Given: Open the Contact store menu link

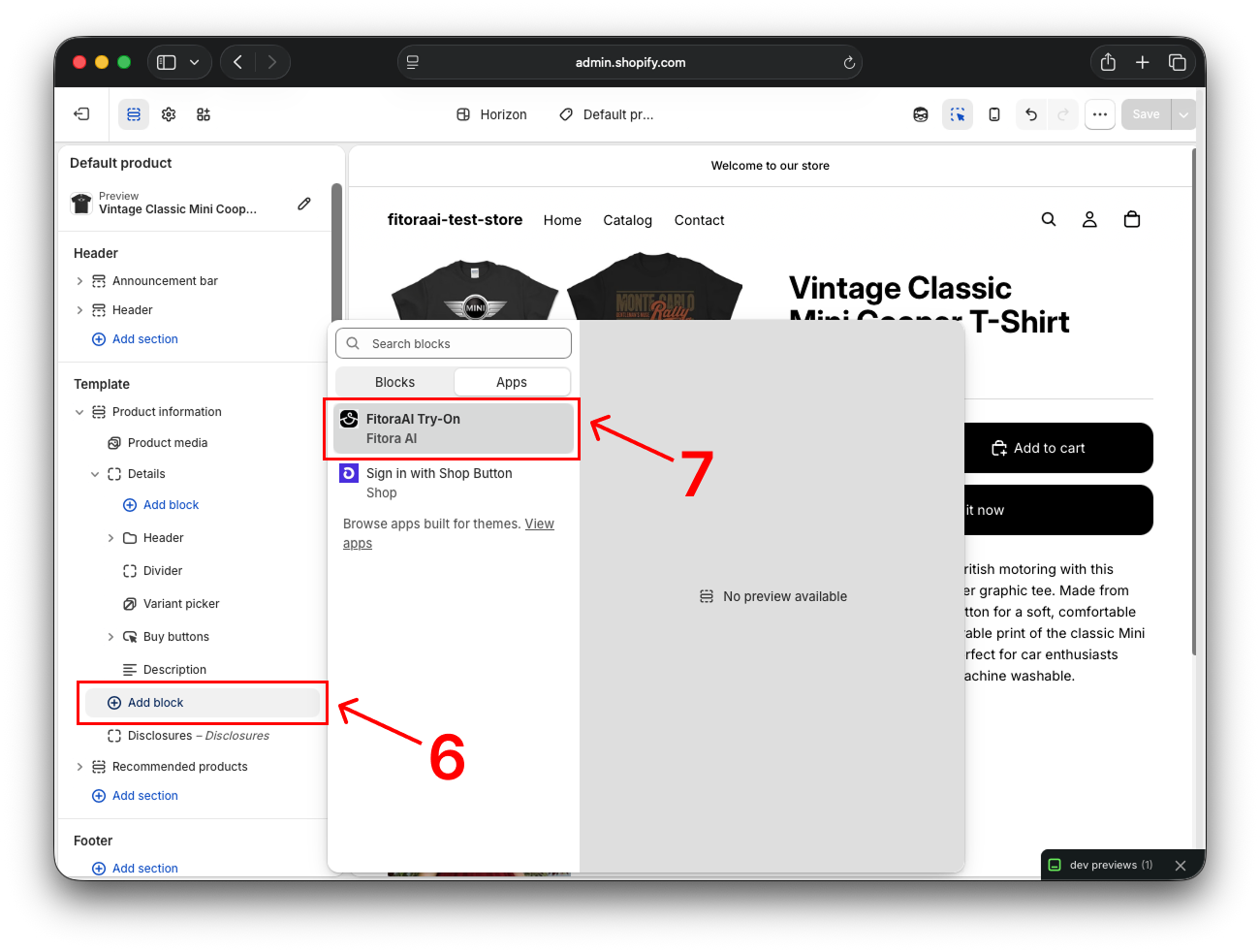Looking at the screenshot, I should coord(699,220).
